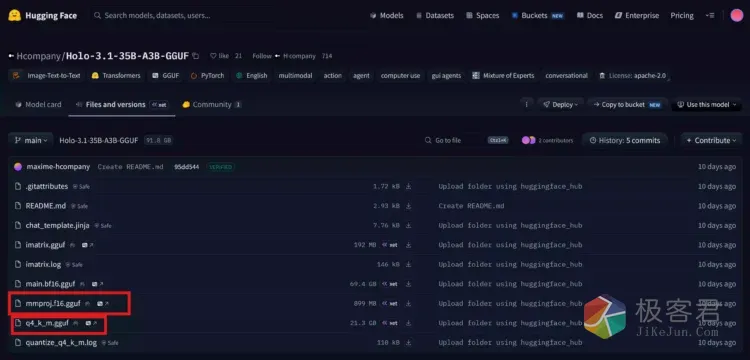Open Docs in the top navigation
This screenshot has height=360, width=750.
[x=589, y=15]
